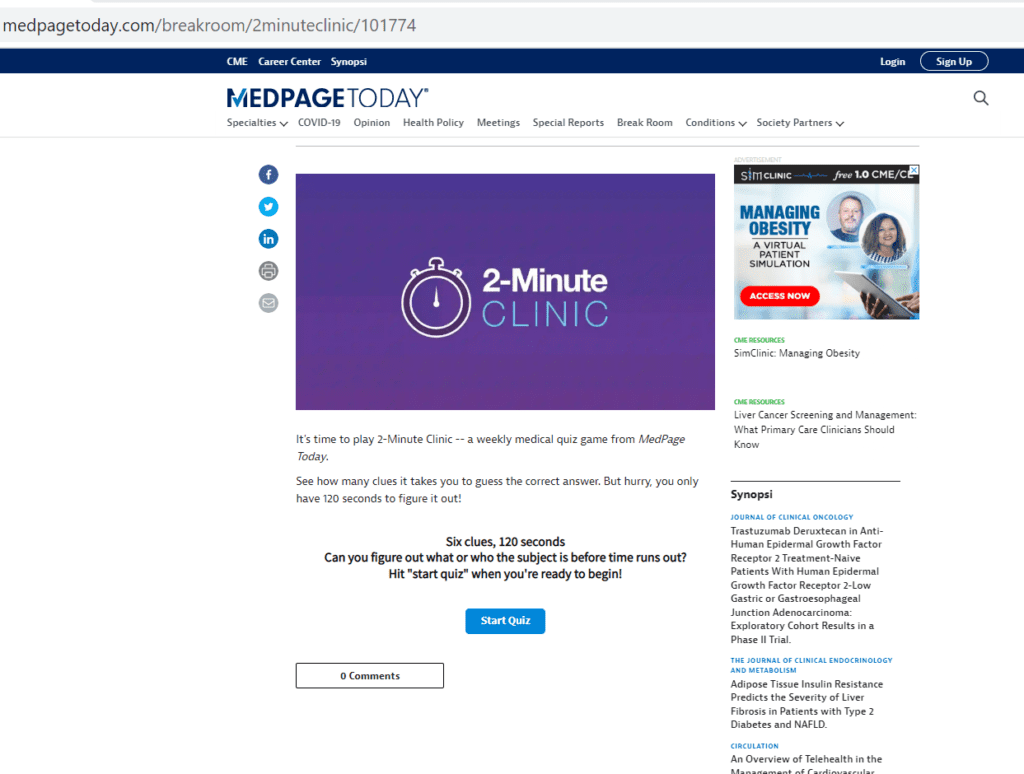1024x774 pixels.
Task: Close the SimClinic ad with X
Action: coord(914,170)
